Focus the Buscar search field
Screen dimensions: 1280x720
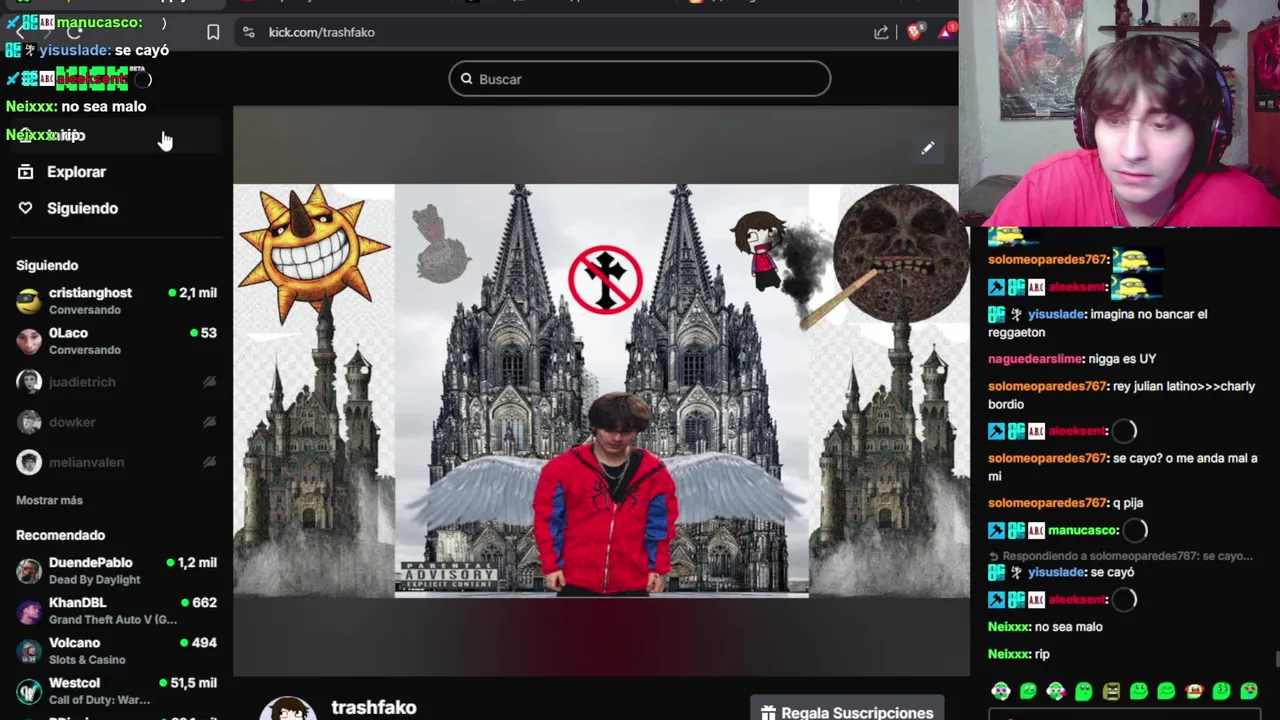click(x=640, y=79)
